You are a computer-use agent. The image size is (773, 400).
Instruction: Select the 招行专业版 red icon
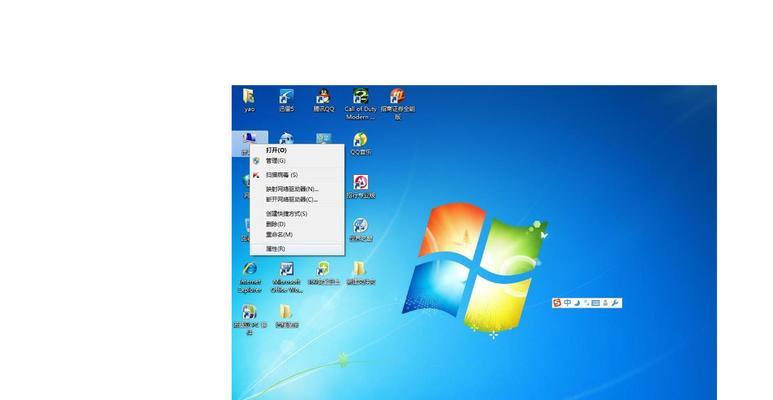point(360,186)
